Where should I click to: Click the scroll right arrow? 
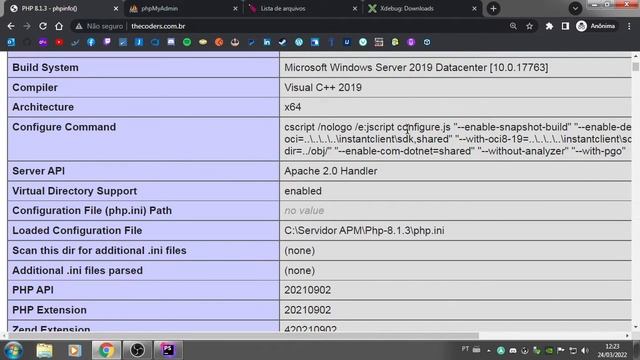627,336
